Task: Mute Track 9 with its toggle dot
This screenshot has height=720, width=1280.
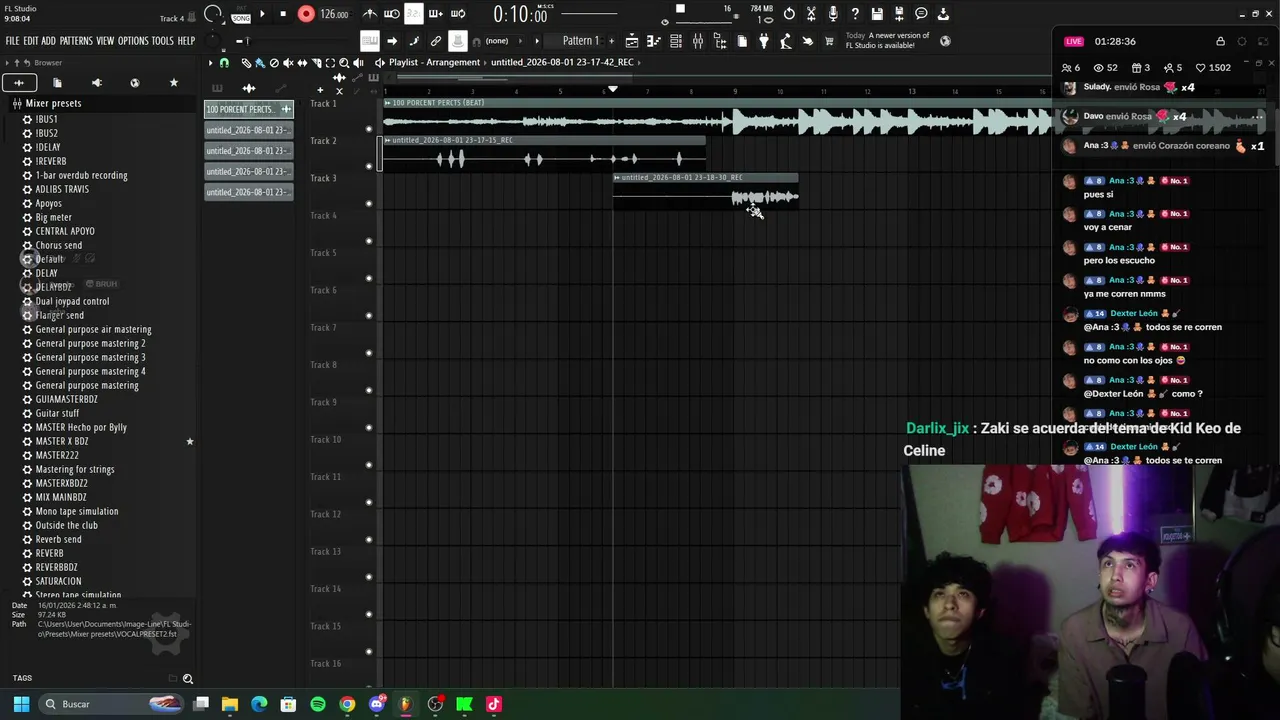Action: point(369,428)
